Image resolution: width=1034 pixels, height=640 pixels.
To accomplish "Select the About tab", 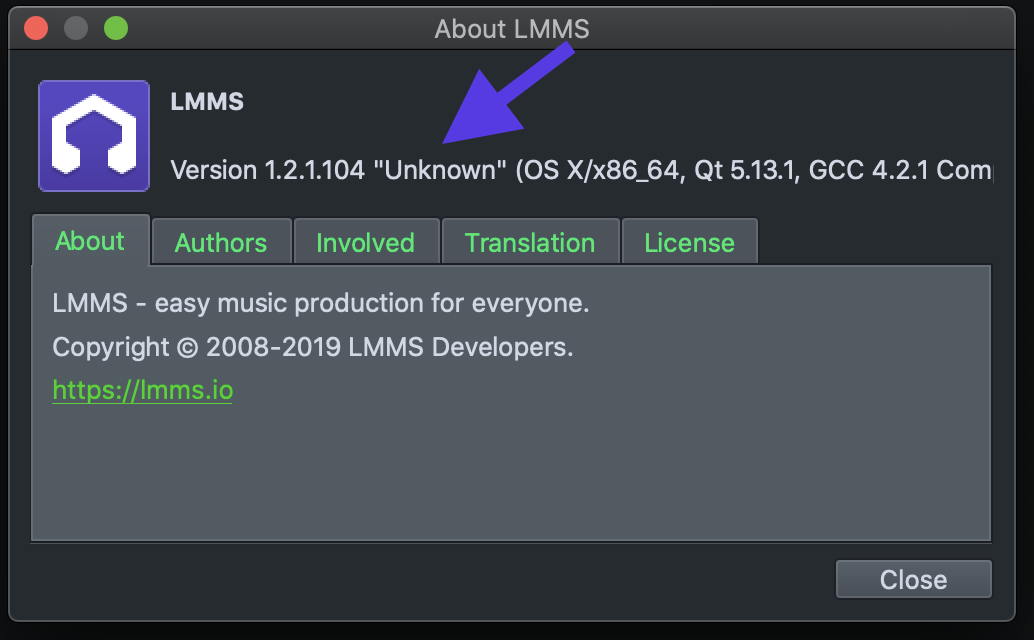I will 90,241.
